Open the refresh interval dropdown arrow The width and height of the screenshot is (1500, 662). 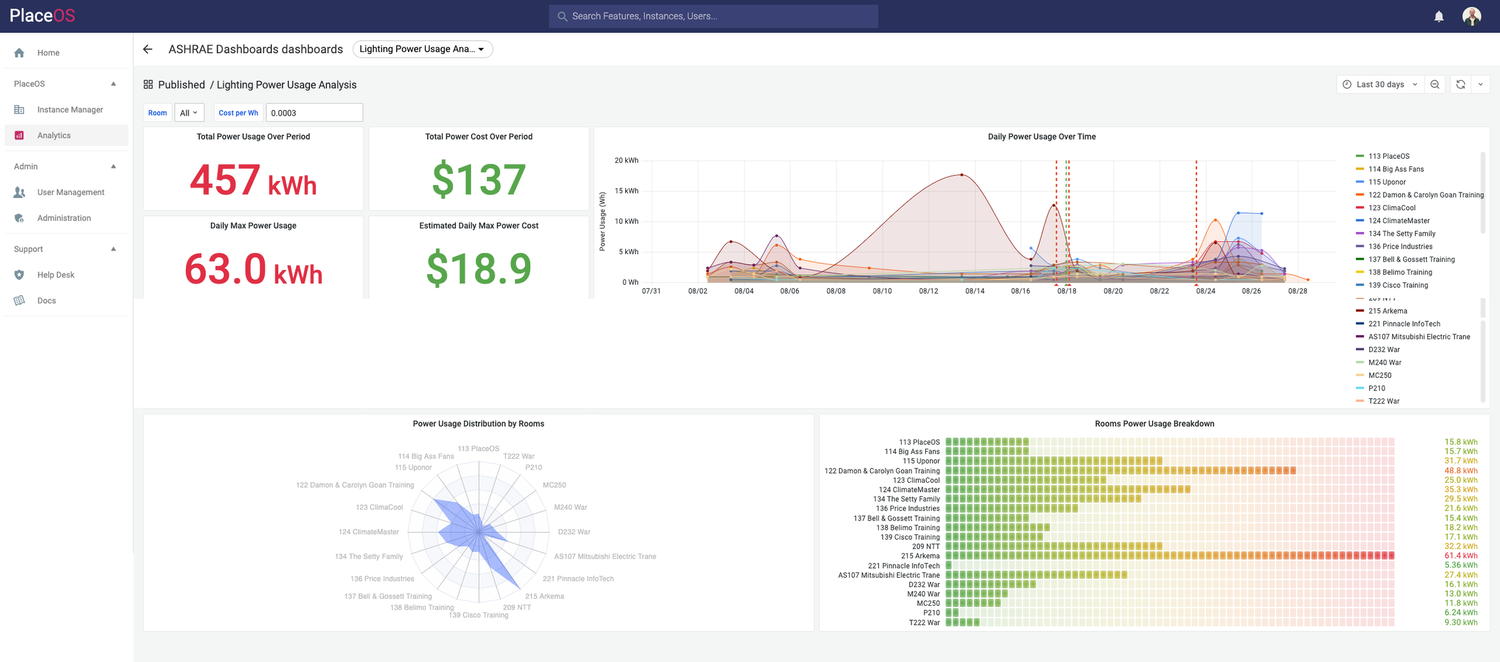(x=1480, y=85)
